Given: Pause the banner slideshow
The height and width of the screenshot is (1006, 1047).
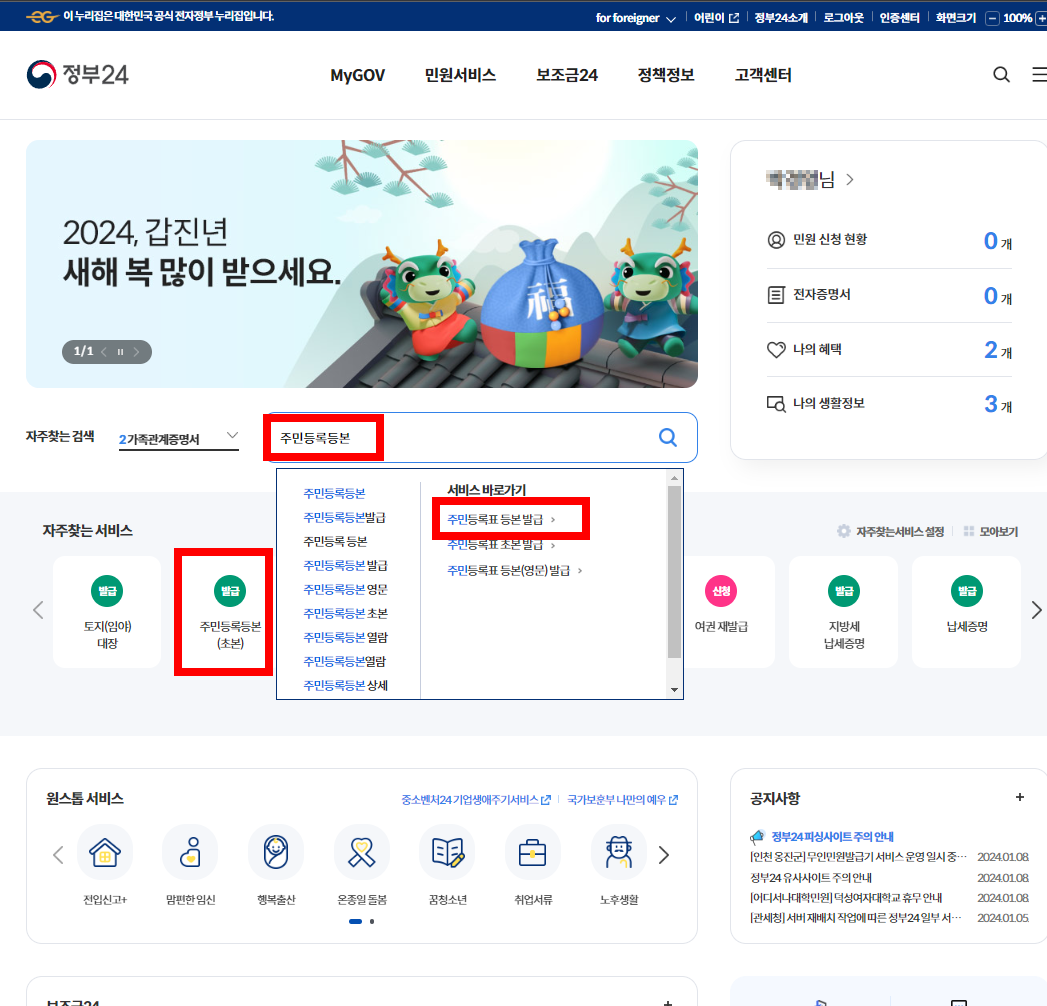Looking at the screenshot, I should pyautogui.click(x=120, y=352).
